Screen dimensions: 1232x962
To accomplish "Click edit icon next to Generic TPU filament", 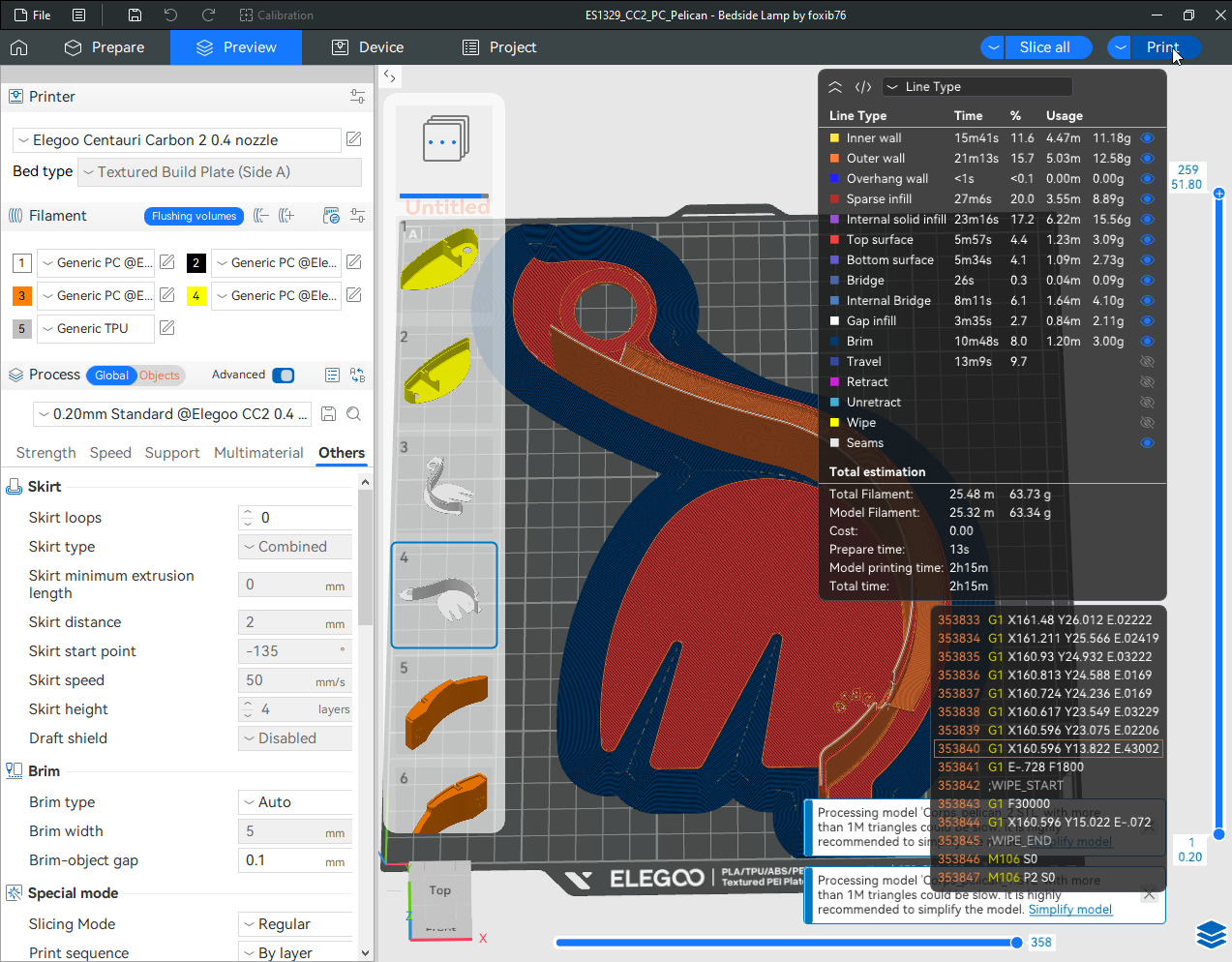I will click(167, 328).
